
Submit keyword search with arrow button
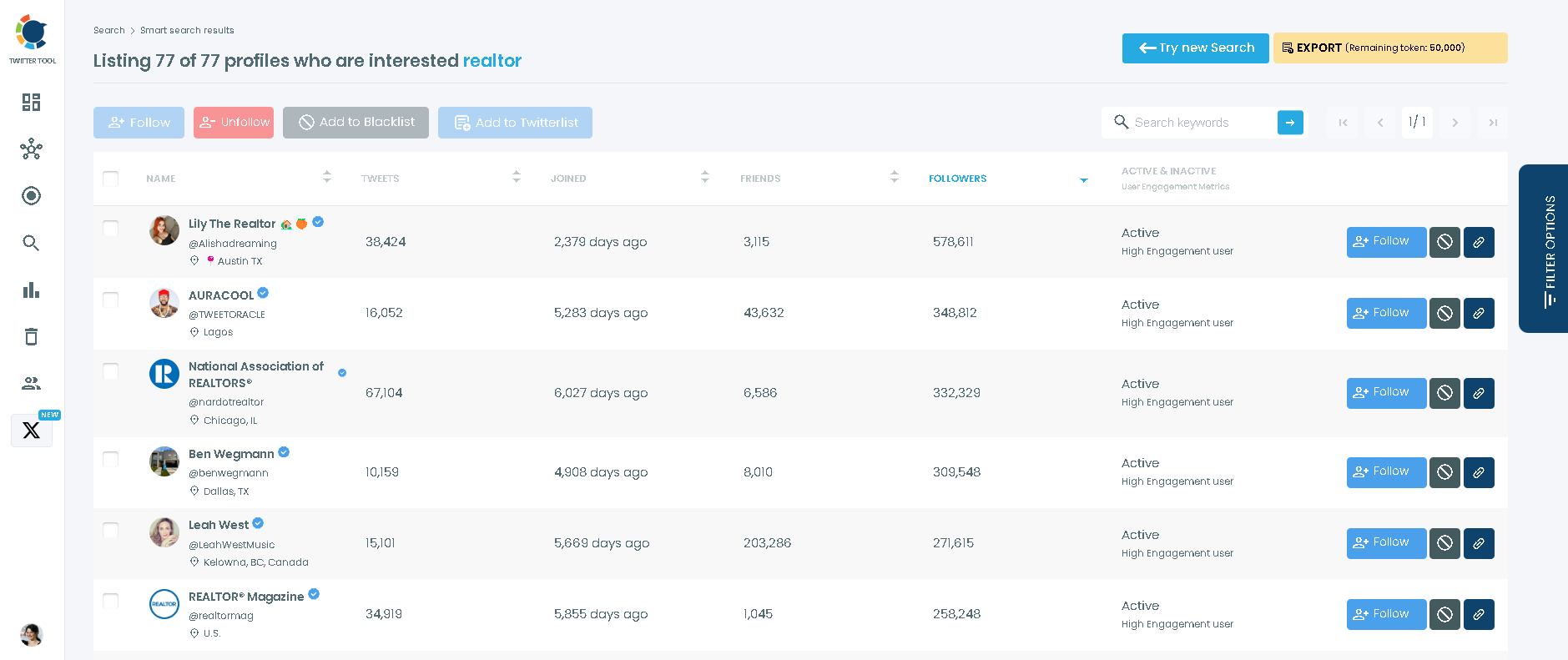click(x=1290, y=123)
